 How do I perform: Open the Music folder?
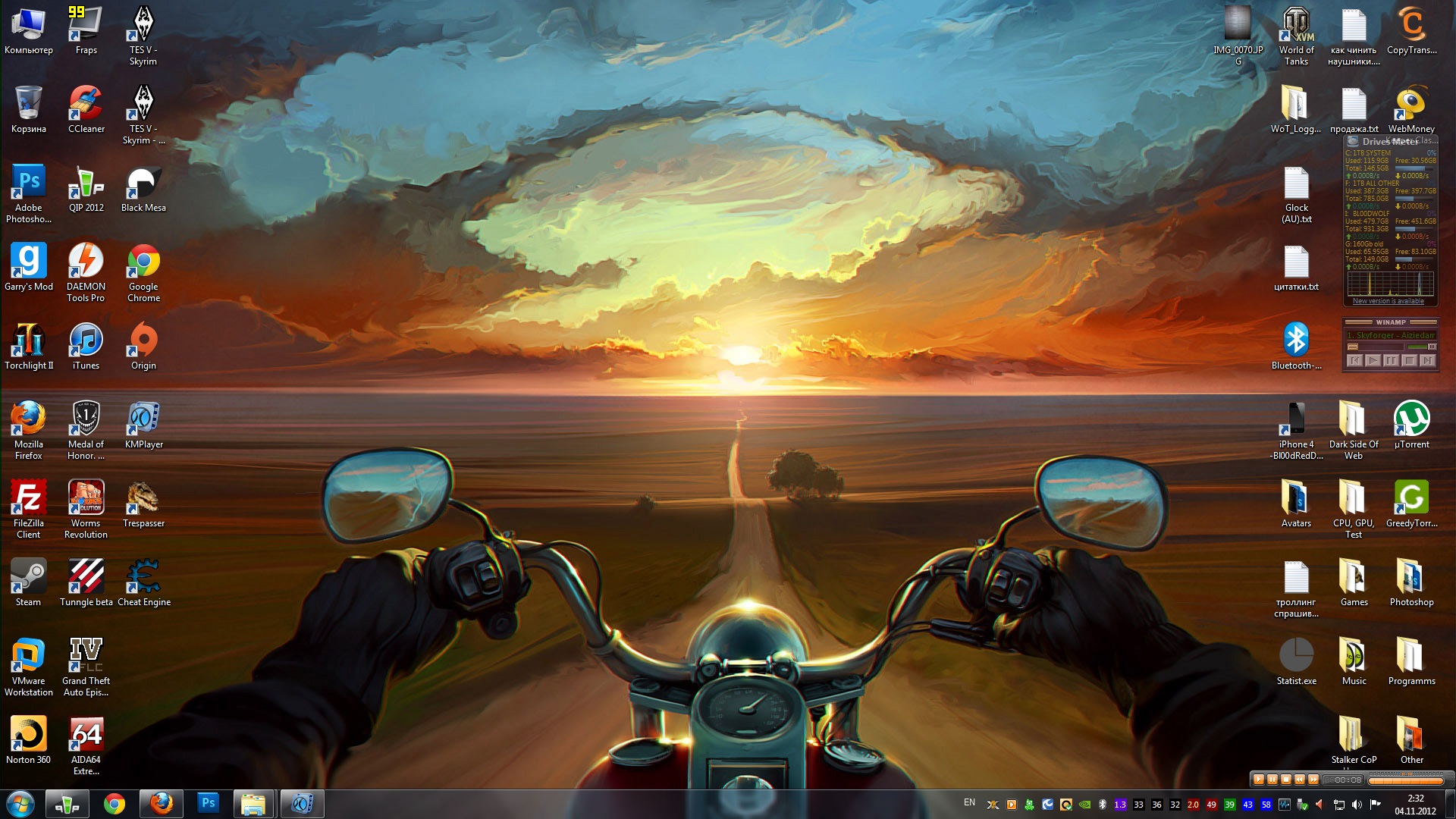click(1354, 661)
